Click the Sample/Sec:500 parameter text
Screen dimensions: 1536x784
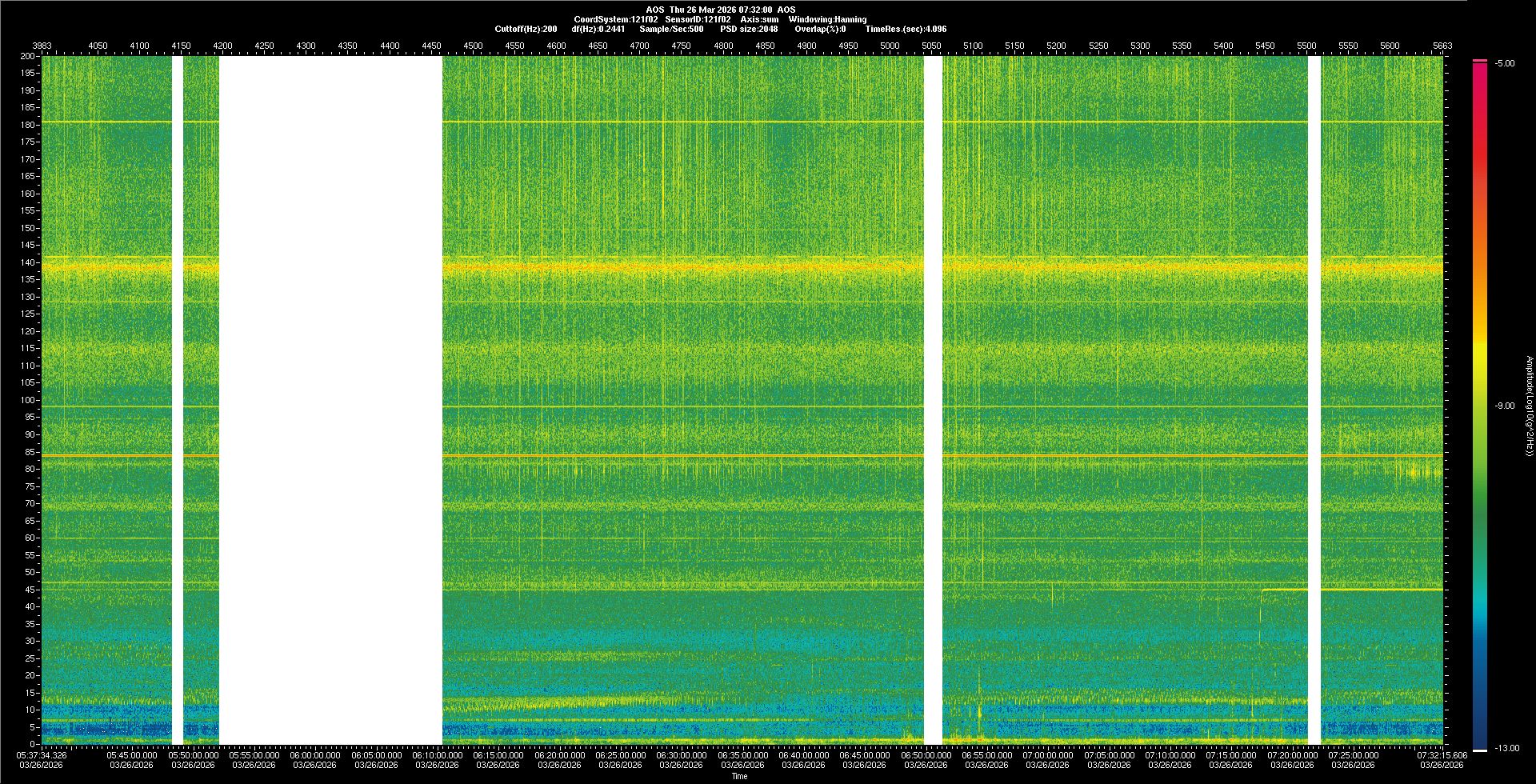point(671,29)
